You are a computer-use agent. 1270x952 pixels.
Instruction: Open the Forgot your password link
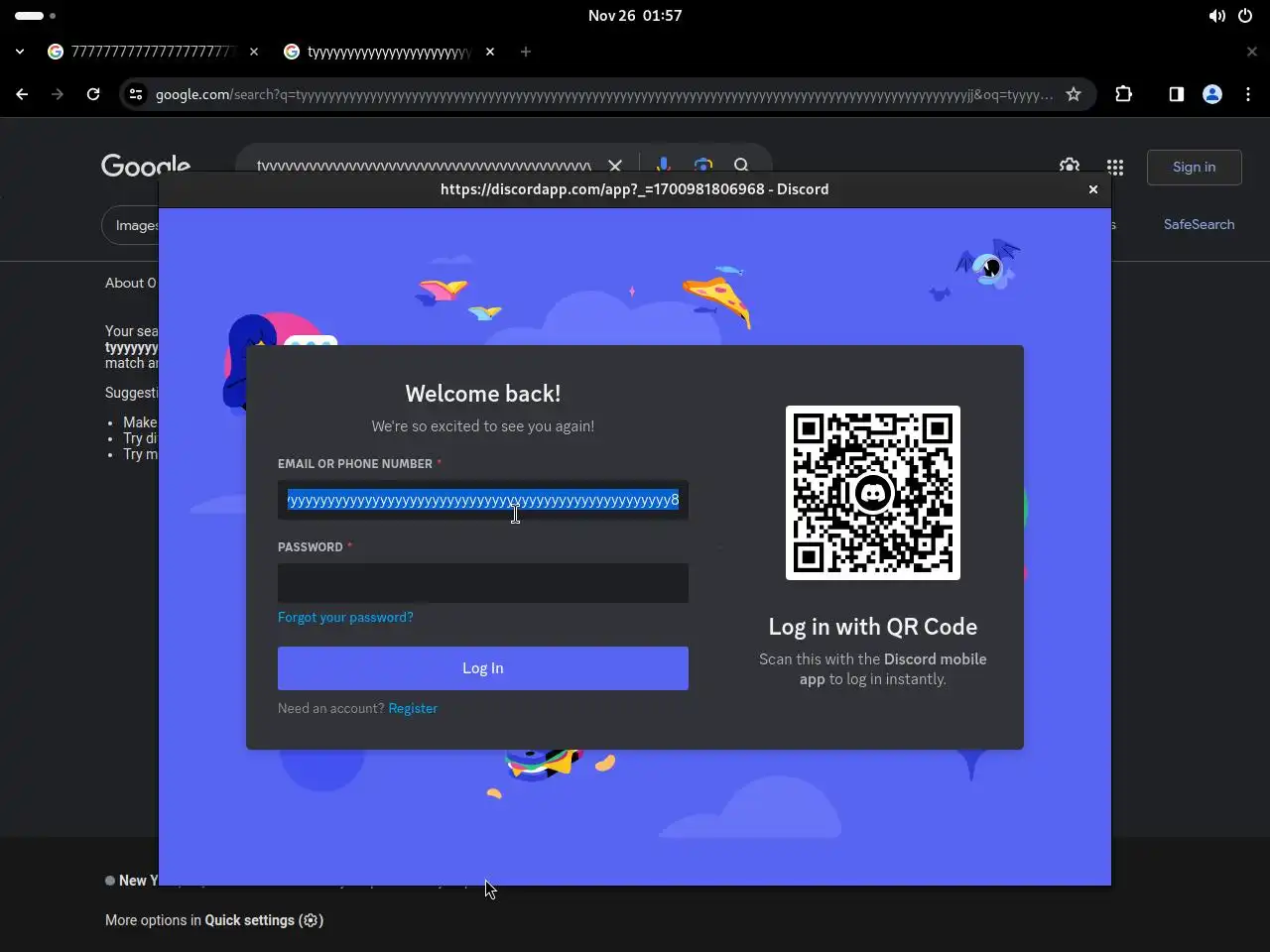point(345,617)
